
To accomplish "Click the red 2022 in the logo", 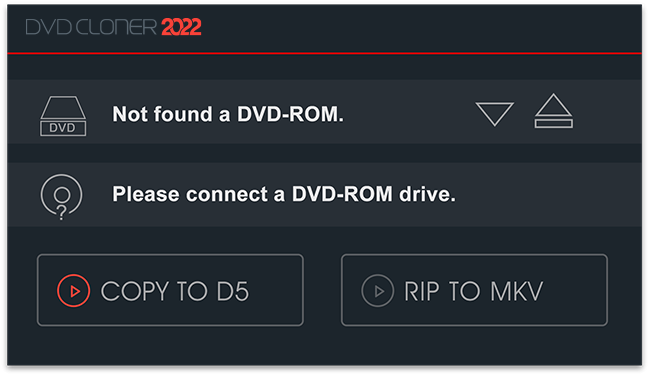I will click(181, 27).
